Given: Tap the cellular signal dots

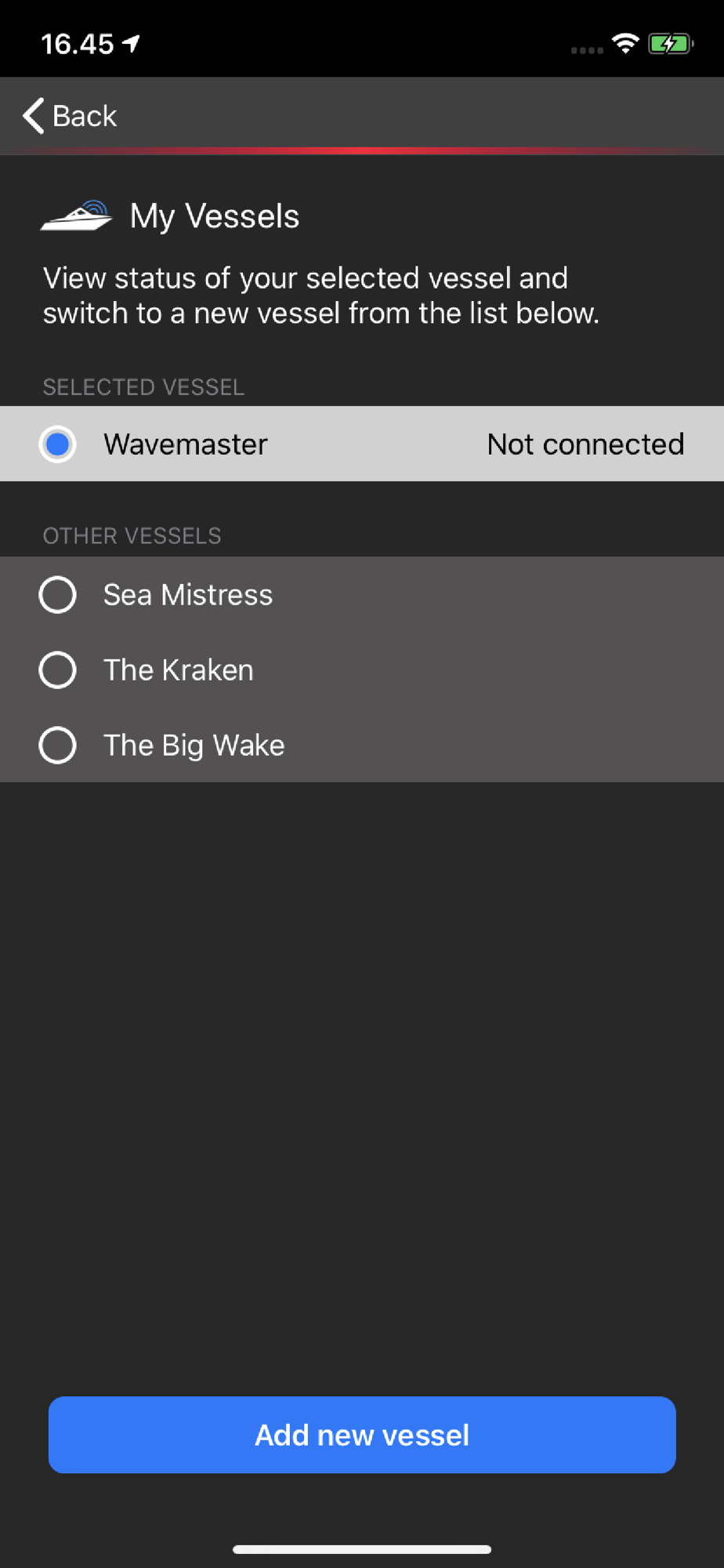Looking at the screenshot, I should pos(587,50).
